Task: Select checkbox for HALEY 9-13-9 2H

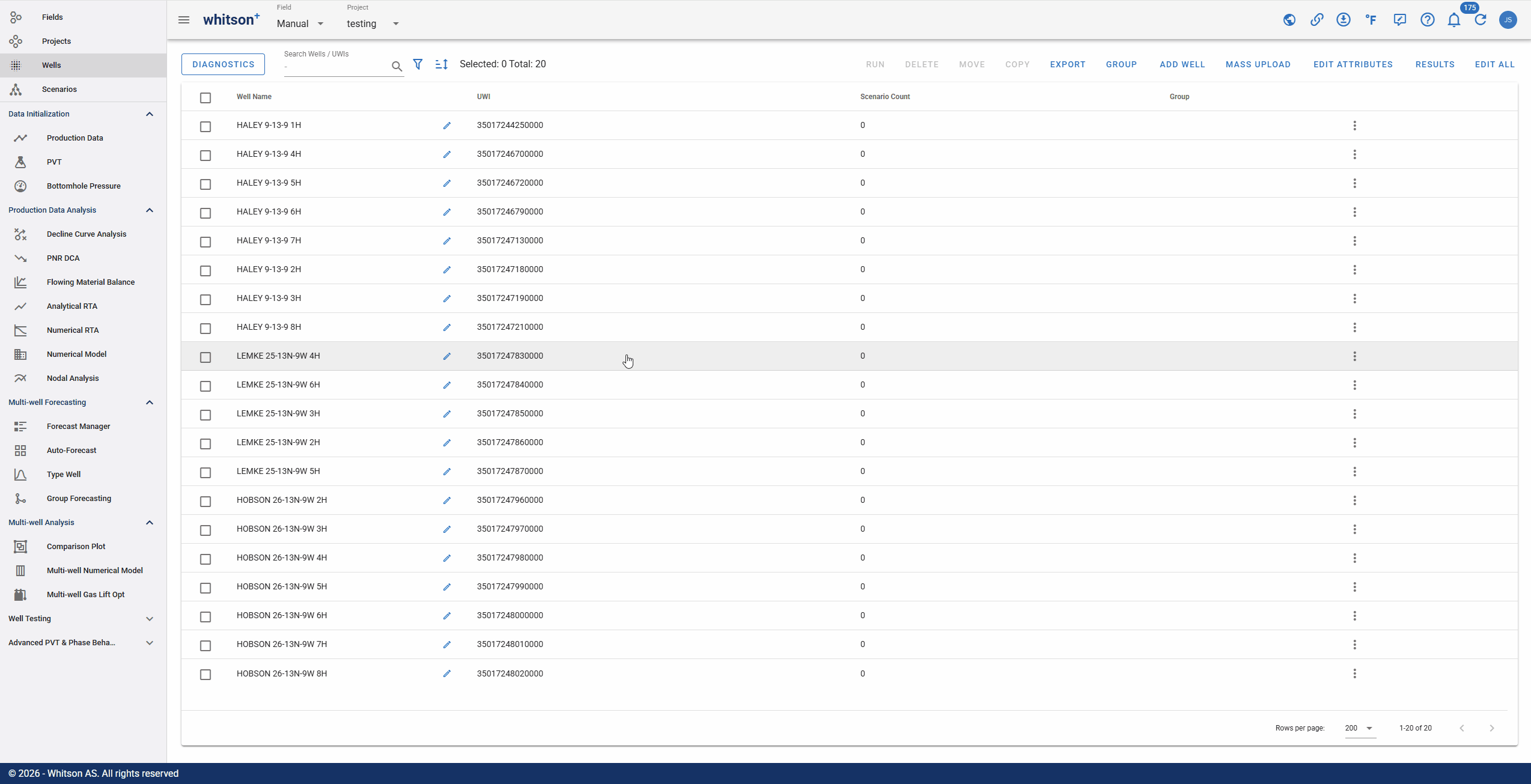Action: coord(205,270)
